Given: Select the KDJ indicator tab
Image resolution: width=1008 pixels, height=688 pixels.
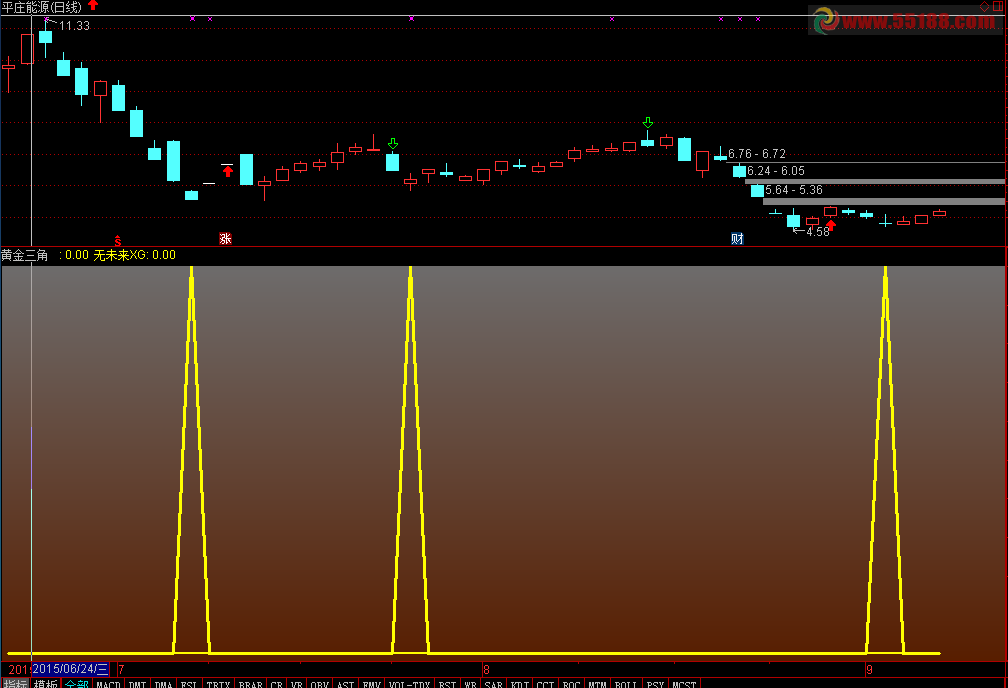Looking at the screenshot, I should tap(520, 684).
